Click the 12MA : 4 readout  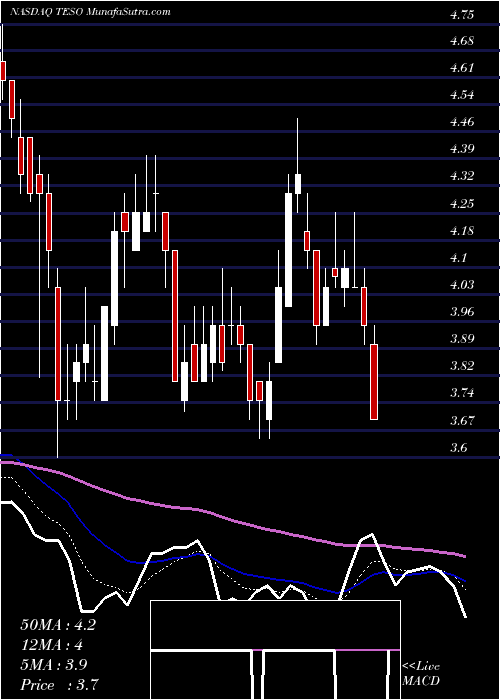click(52, 645)
